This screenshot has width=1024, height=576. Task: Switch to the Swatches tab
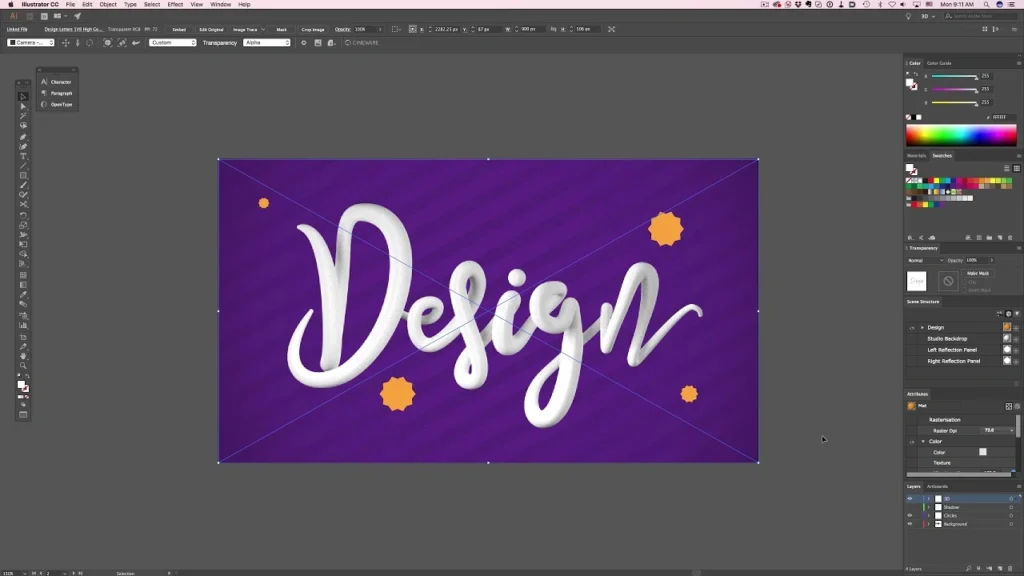pos(942,155)
